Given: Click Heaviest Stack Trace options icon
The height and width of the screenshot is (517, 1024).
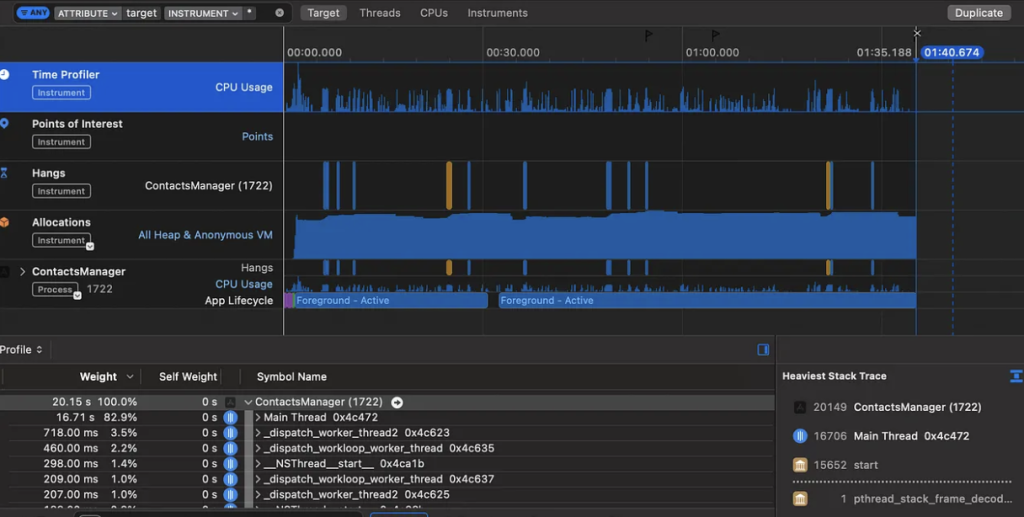Looking at the screenshot, I should pos(1016,375).
